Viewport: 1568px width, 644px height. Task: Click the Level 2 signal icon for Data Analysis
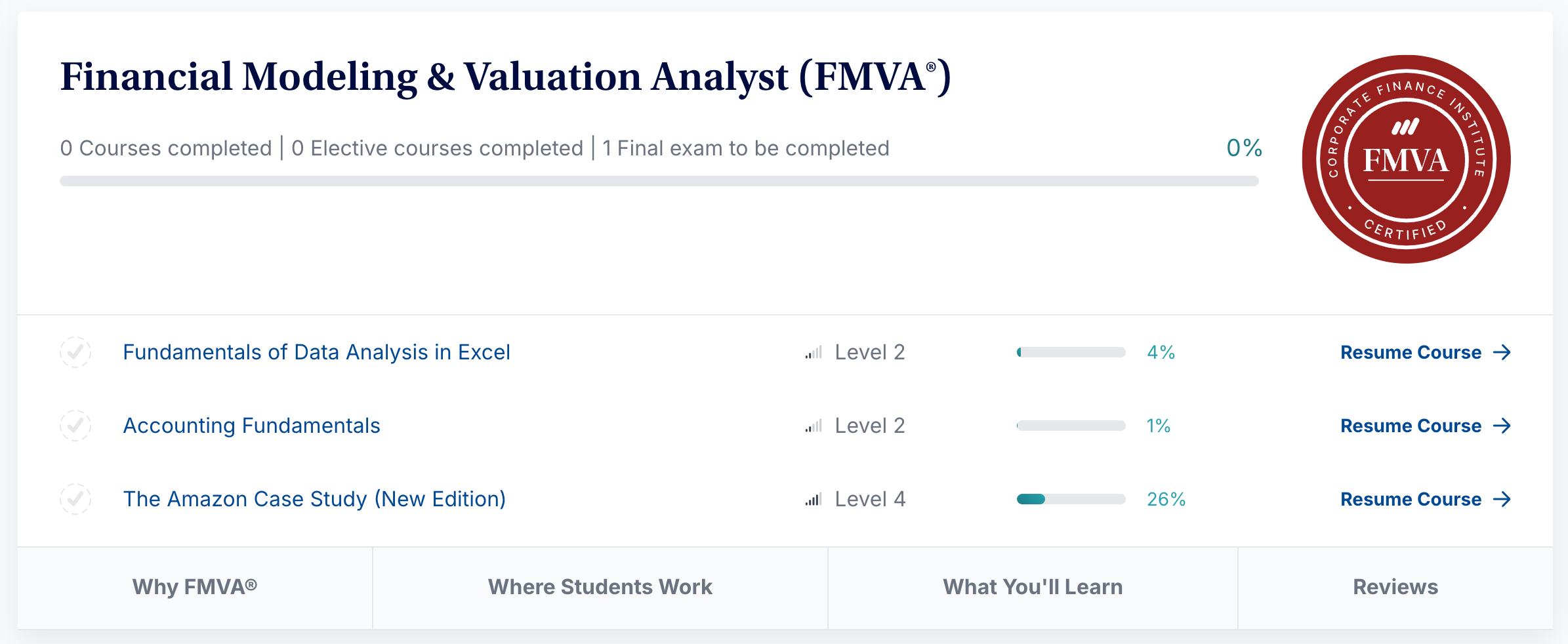(814, 353)
